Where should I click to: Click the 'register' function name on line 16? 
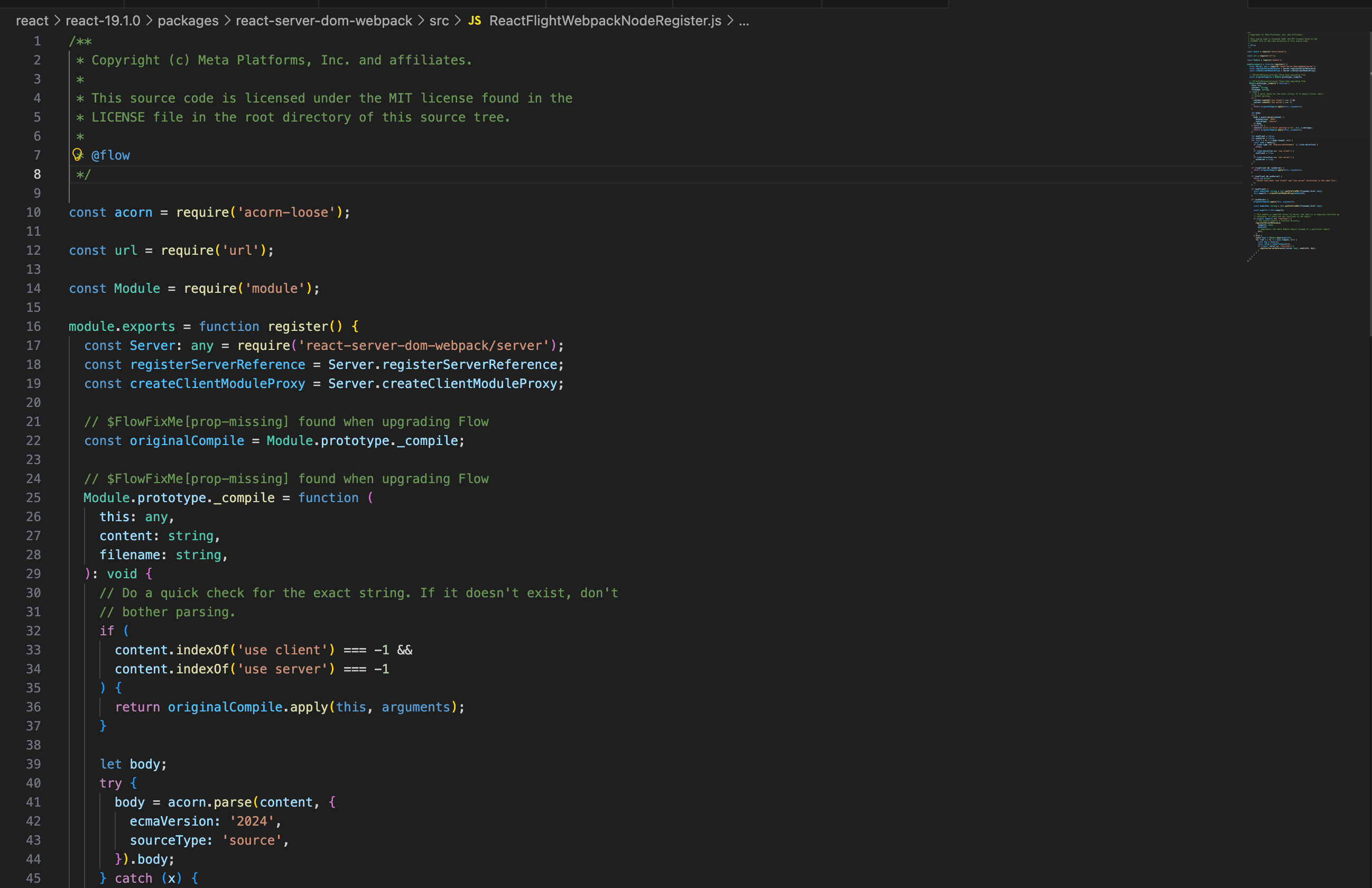point(298,326)
